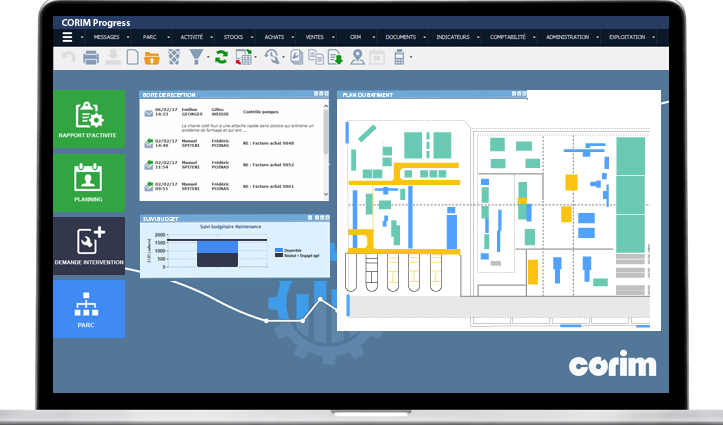Click the wire trash basket icon
The height and width of the screenshot is (425, 723).
point(174,57)
